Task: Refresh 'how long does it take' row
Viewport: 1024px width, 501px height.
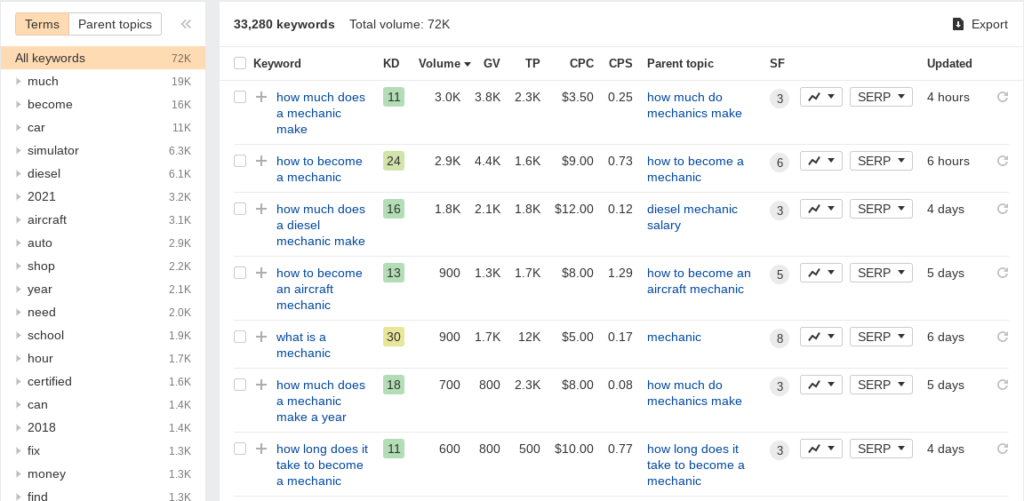Action: click(1002, 449)
